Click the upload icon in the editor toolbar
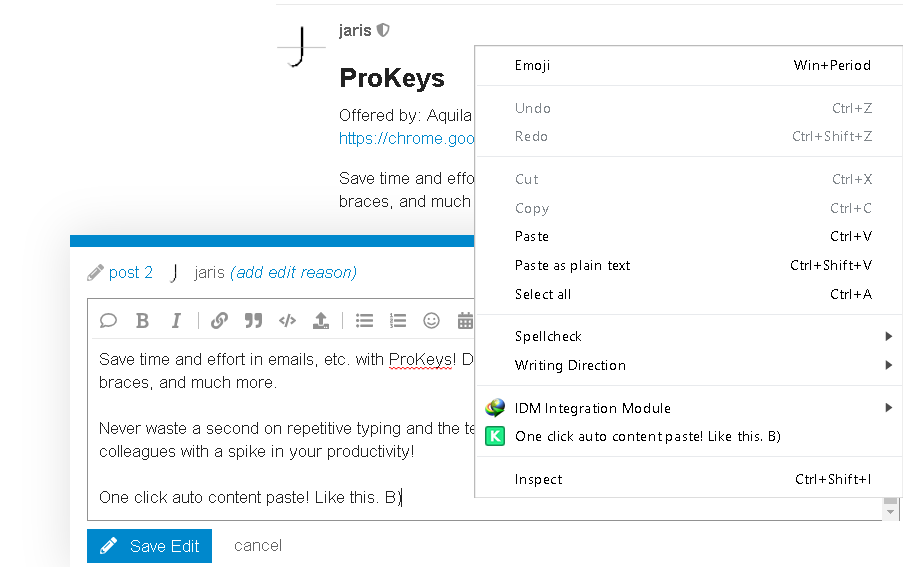Viewport: 903px width, 567px height. click(320, 321)
